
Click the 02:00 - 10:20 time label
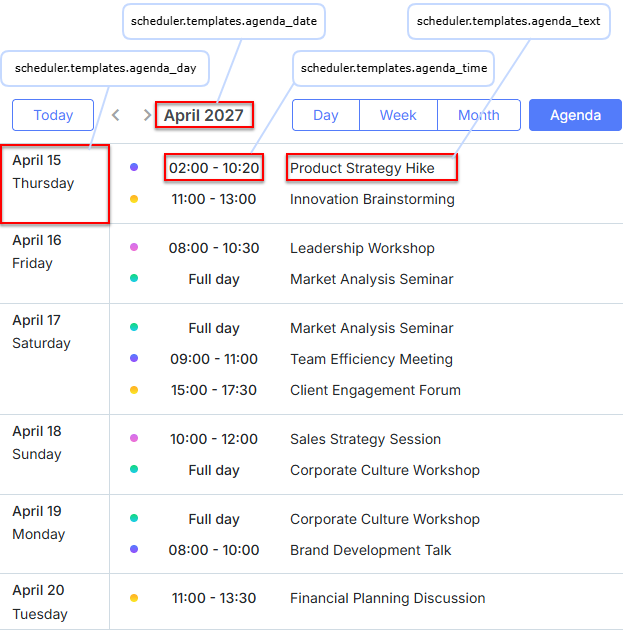click(x=214, y=168)
